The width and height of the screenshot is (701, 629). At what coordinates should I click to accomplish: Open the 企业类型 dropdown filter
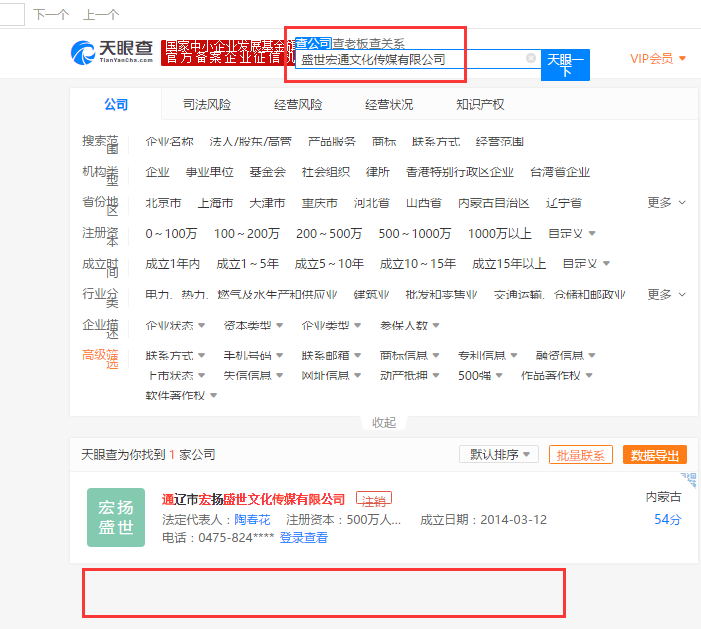pyautogui.click(x=331, y=325)
